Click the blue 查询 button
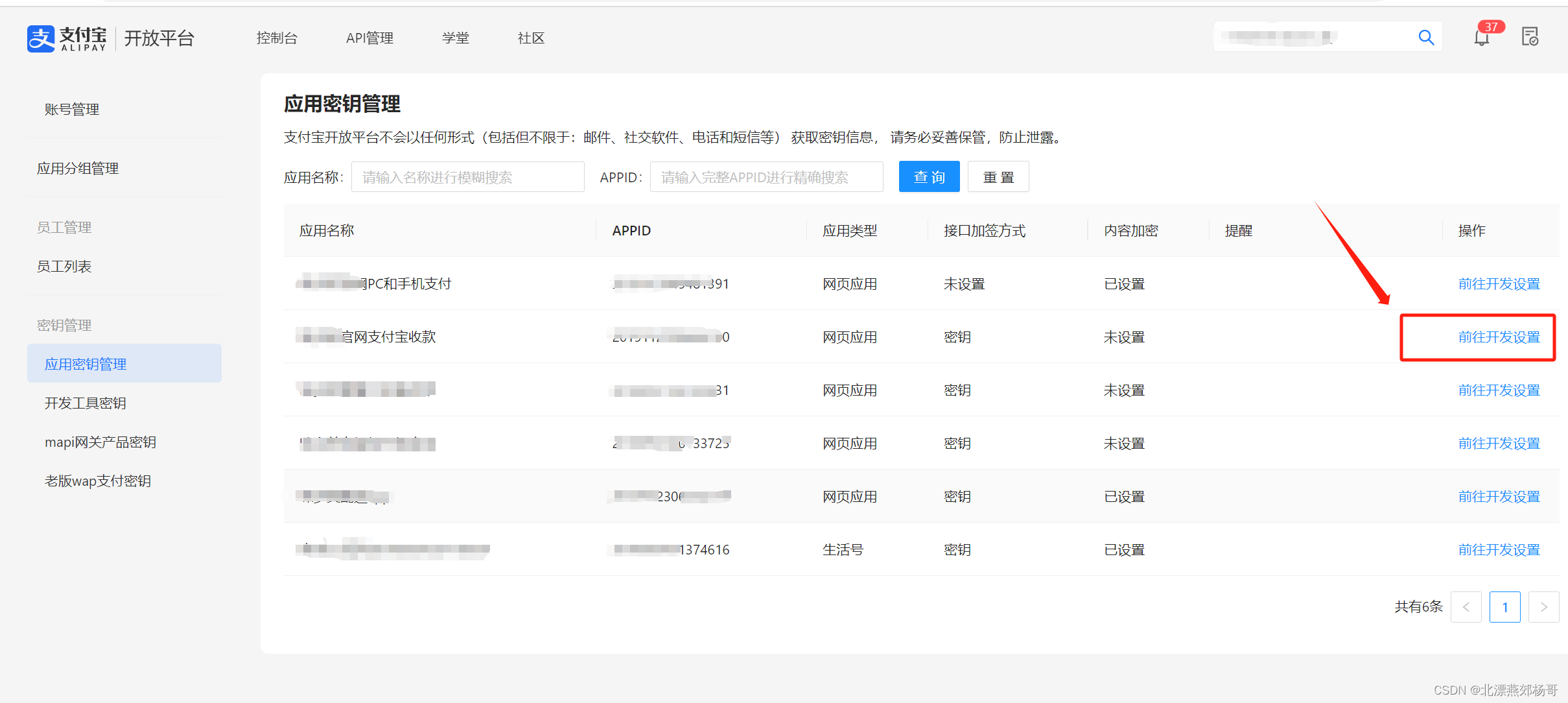The image size is (1568, 703). 929,177
